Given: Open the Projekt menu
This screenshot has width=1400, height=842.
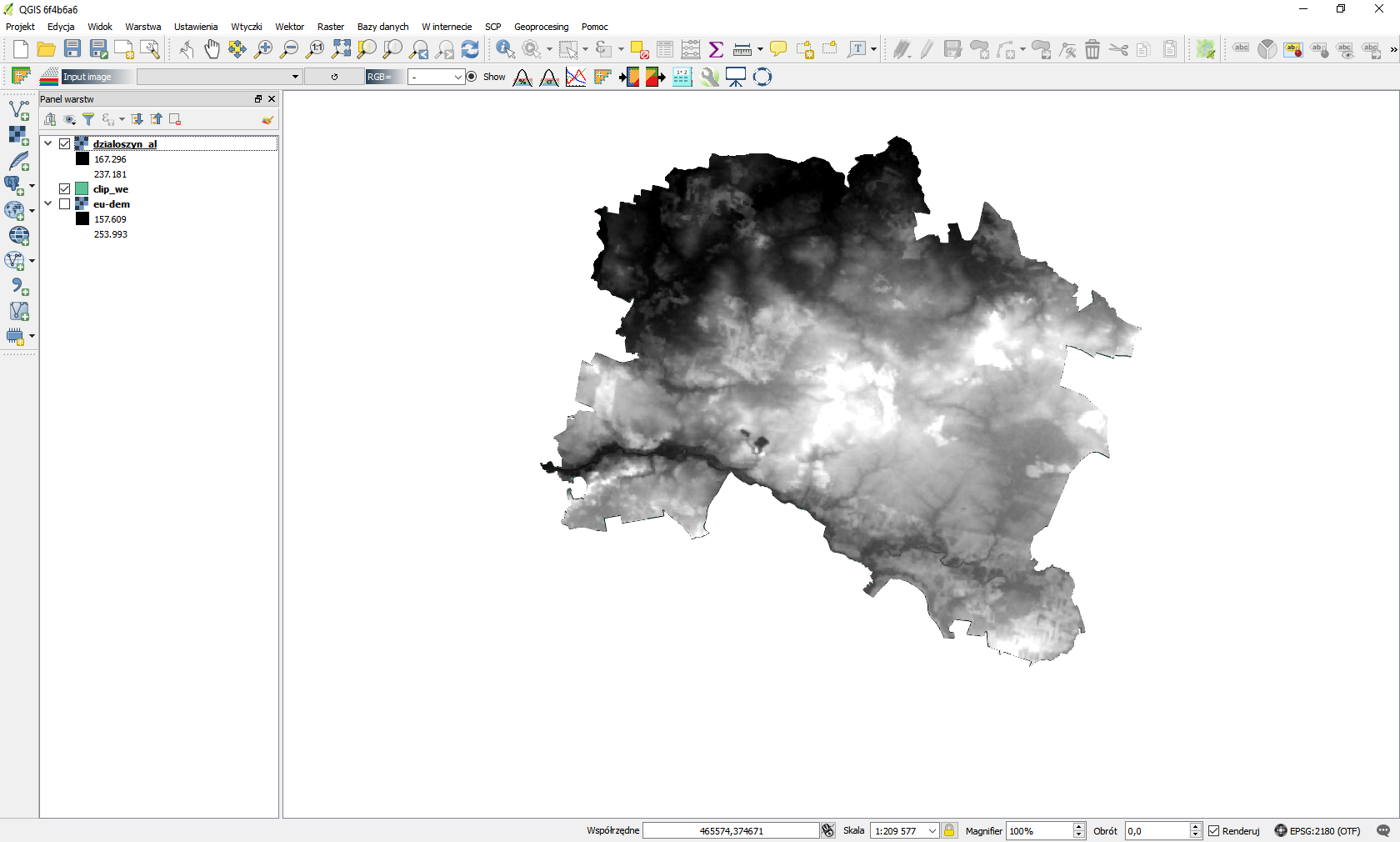Looking at the screenshot, I should pos(20,27).
